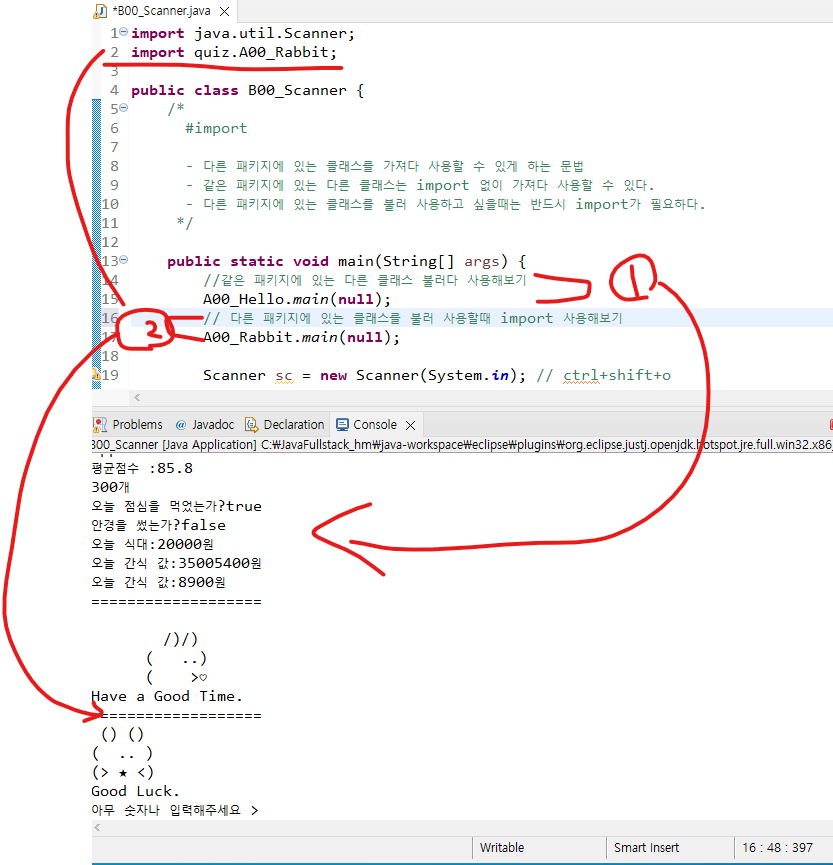Click console line '오늘 간식 값:8900원'
833x865 pixels.
pos(158,583)
